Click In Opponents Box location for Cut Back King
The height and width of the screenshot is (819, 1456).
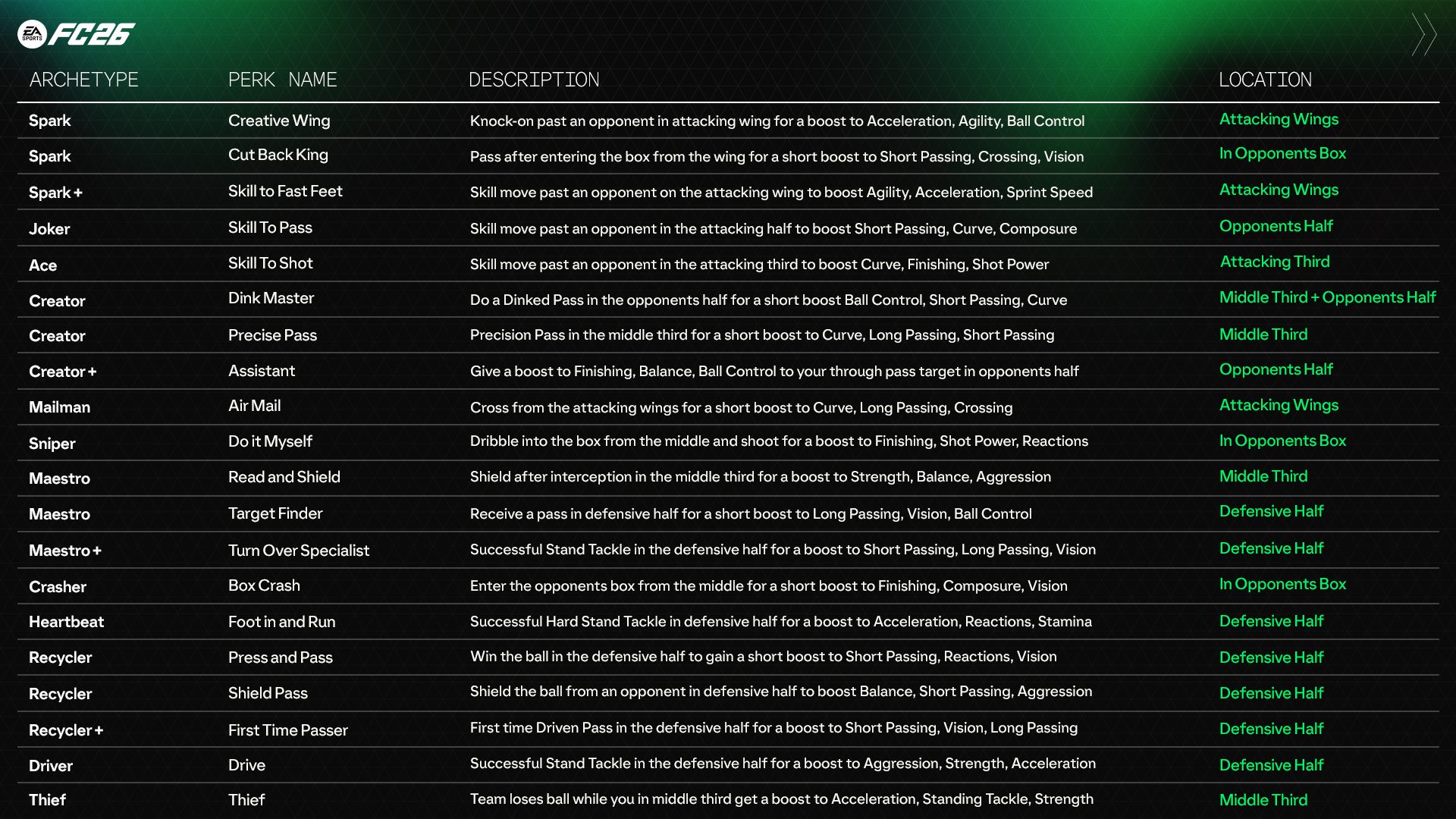(1282, 153)
